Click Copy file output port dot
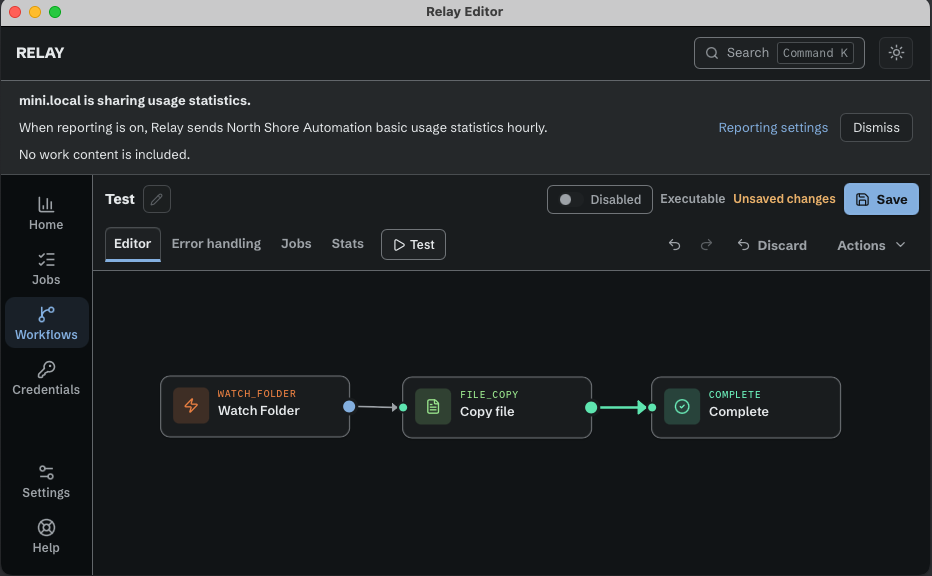This screenshot has height=576, width=932. [591, 407]
